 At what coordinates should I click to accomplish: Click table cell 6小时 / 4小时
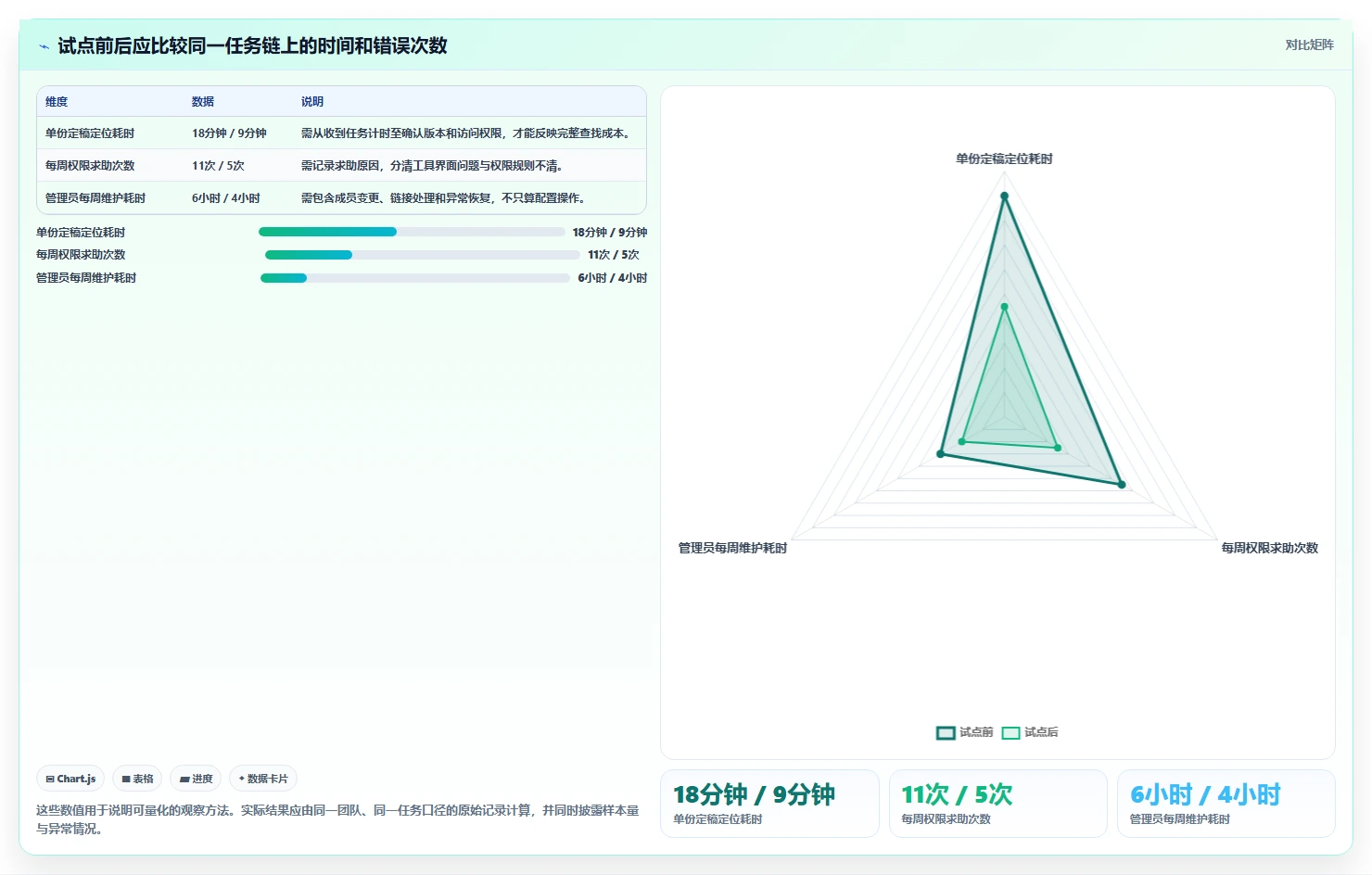(x=226, y=198)
